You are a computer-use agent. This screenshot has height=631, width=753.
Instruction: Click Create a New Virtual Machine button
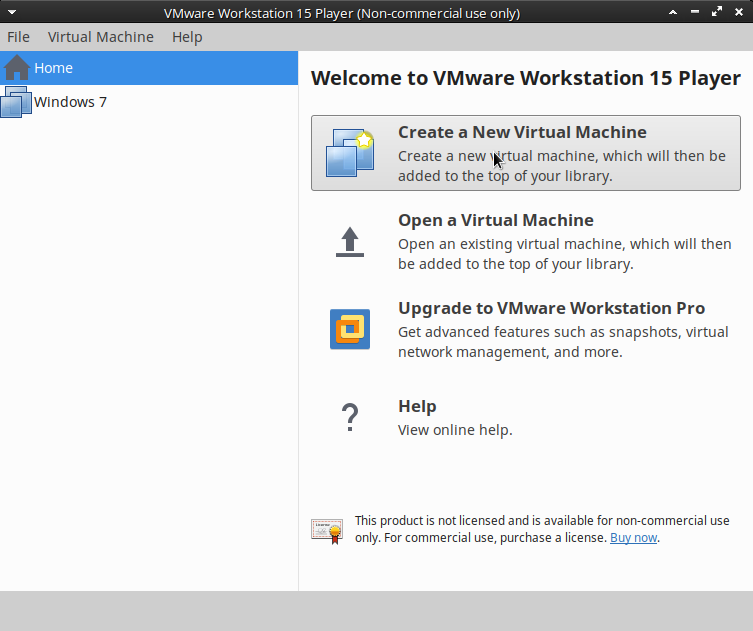(x=526, y=153)
